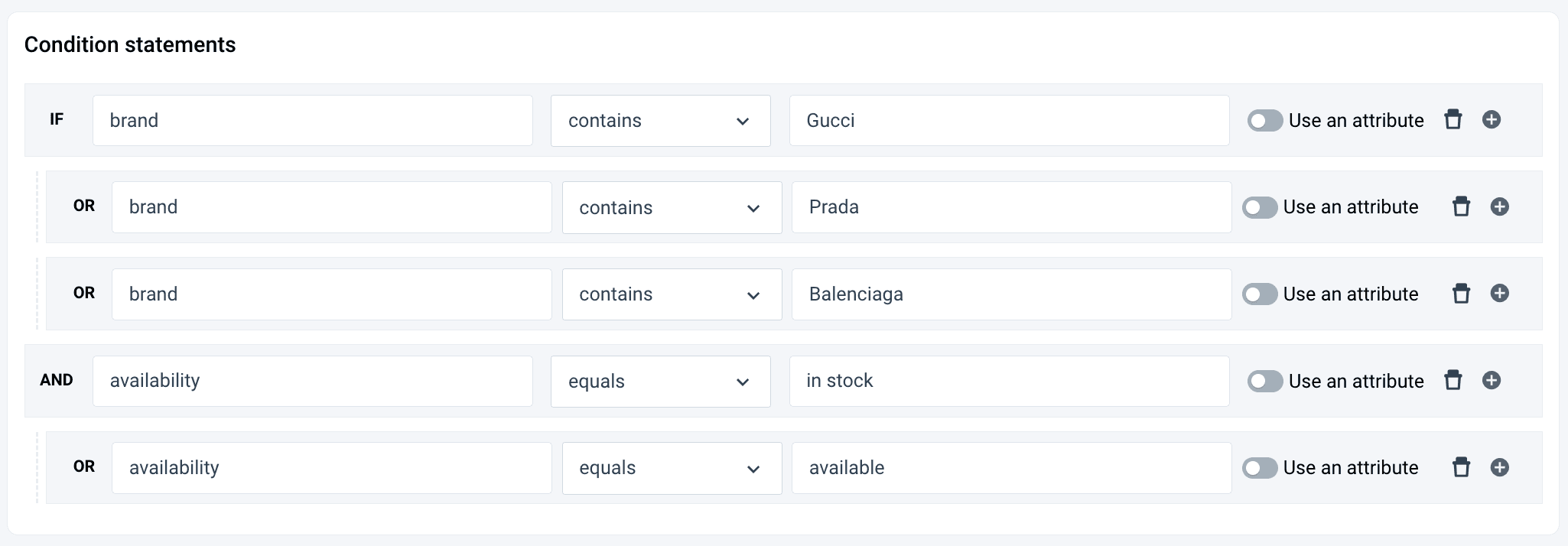
Task: Turn on 'Use an attribute' for Prada row
Action: [x=1259, y=207]
